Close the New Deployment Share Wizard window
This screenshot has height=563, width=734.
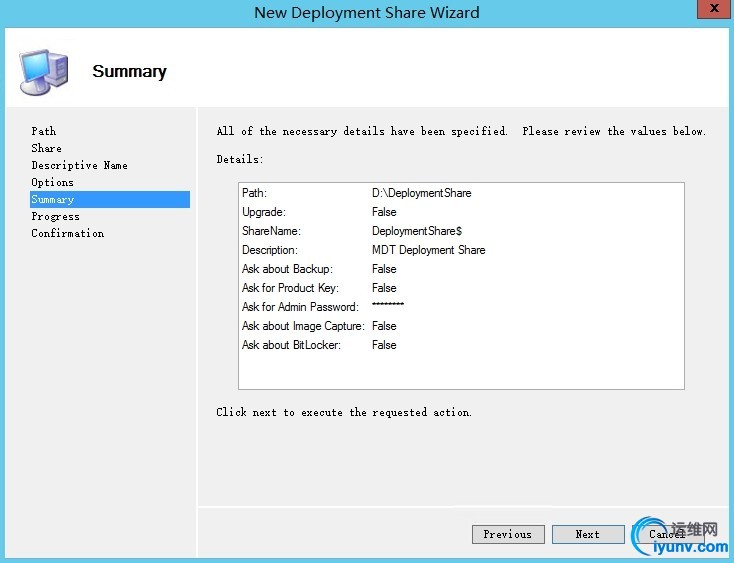coord(712,8)
